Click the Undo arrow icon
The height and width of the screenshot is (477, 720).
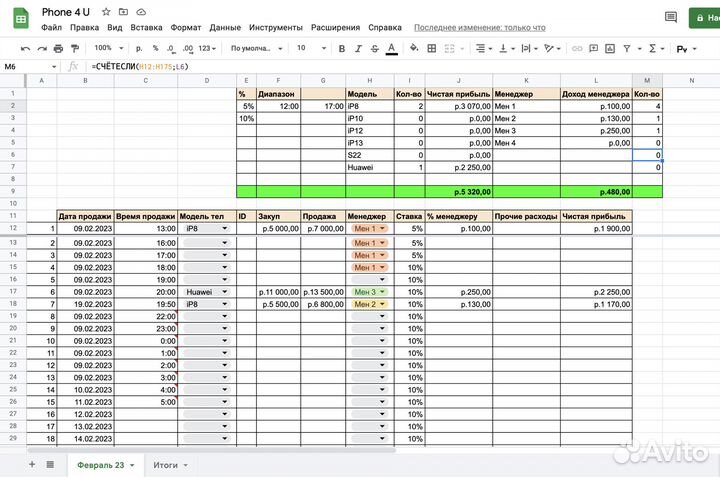point(25,48)
